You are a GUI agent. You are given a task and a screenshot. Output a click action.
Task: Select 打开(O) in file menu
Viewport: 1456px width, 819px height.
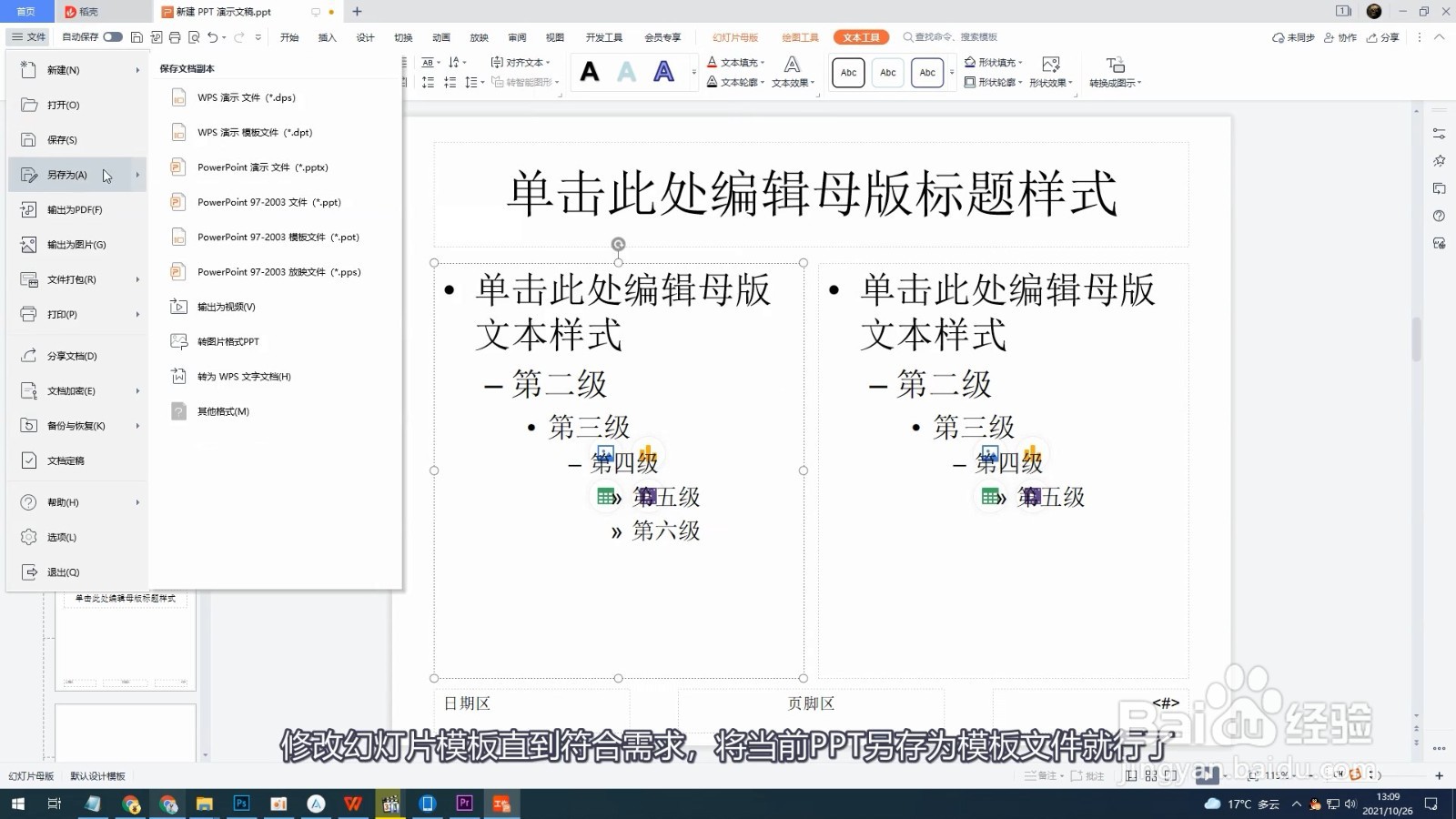pos(78,105)
